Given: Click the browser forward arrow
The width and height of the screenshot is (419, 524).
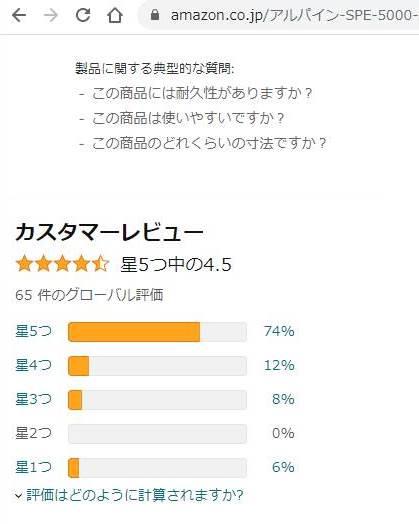Looking at the screenshot, I should click(51, 15).
